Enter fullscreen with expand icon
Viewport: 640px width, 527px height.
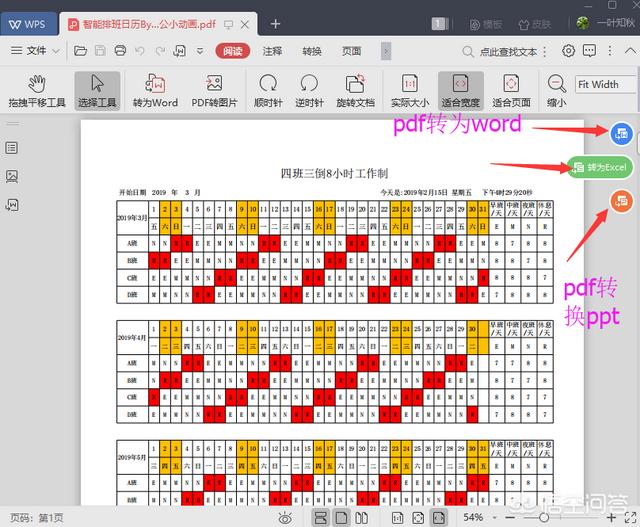point(630,518)
